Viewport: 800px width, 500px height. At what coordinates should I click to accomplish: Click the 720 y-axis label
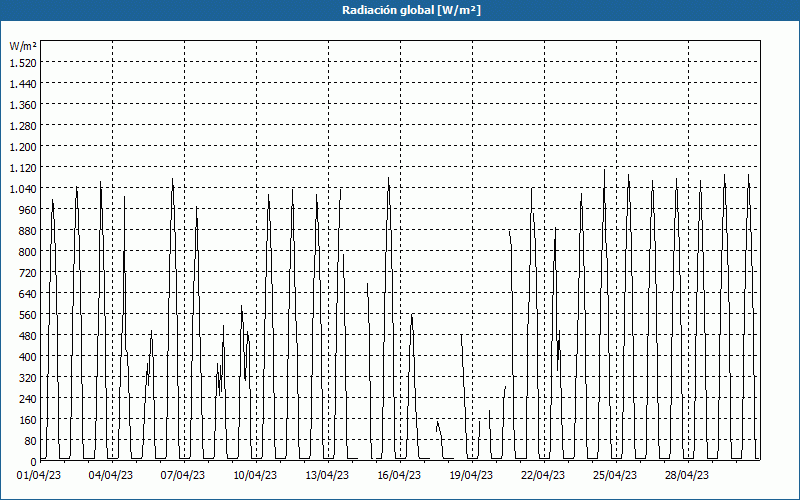[x=28, y=273]
